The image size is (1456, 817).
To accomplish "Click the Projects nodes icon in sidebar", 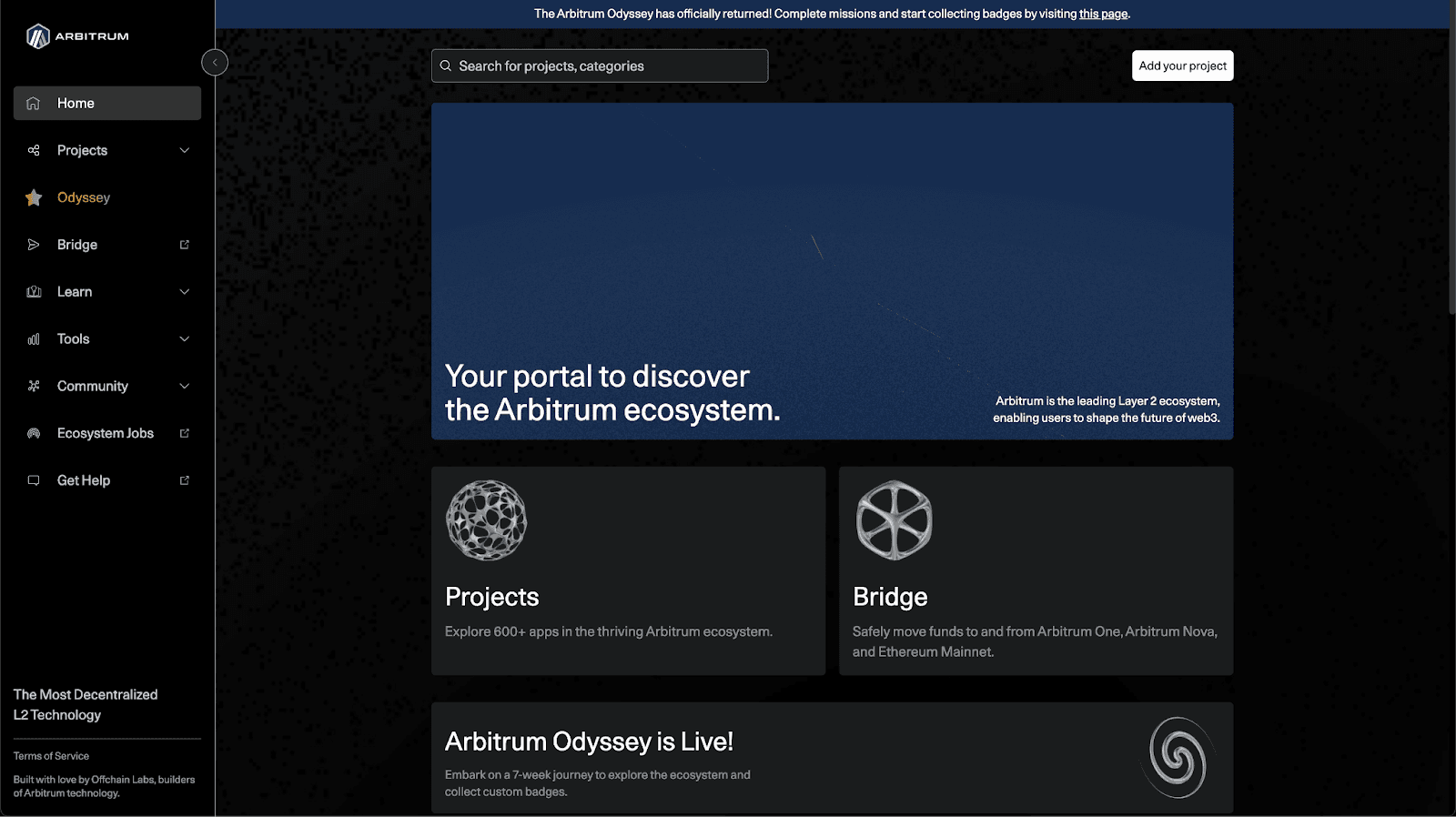I will click(34, 150).
